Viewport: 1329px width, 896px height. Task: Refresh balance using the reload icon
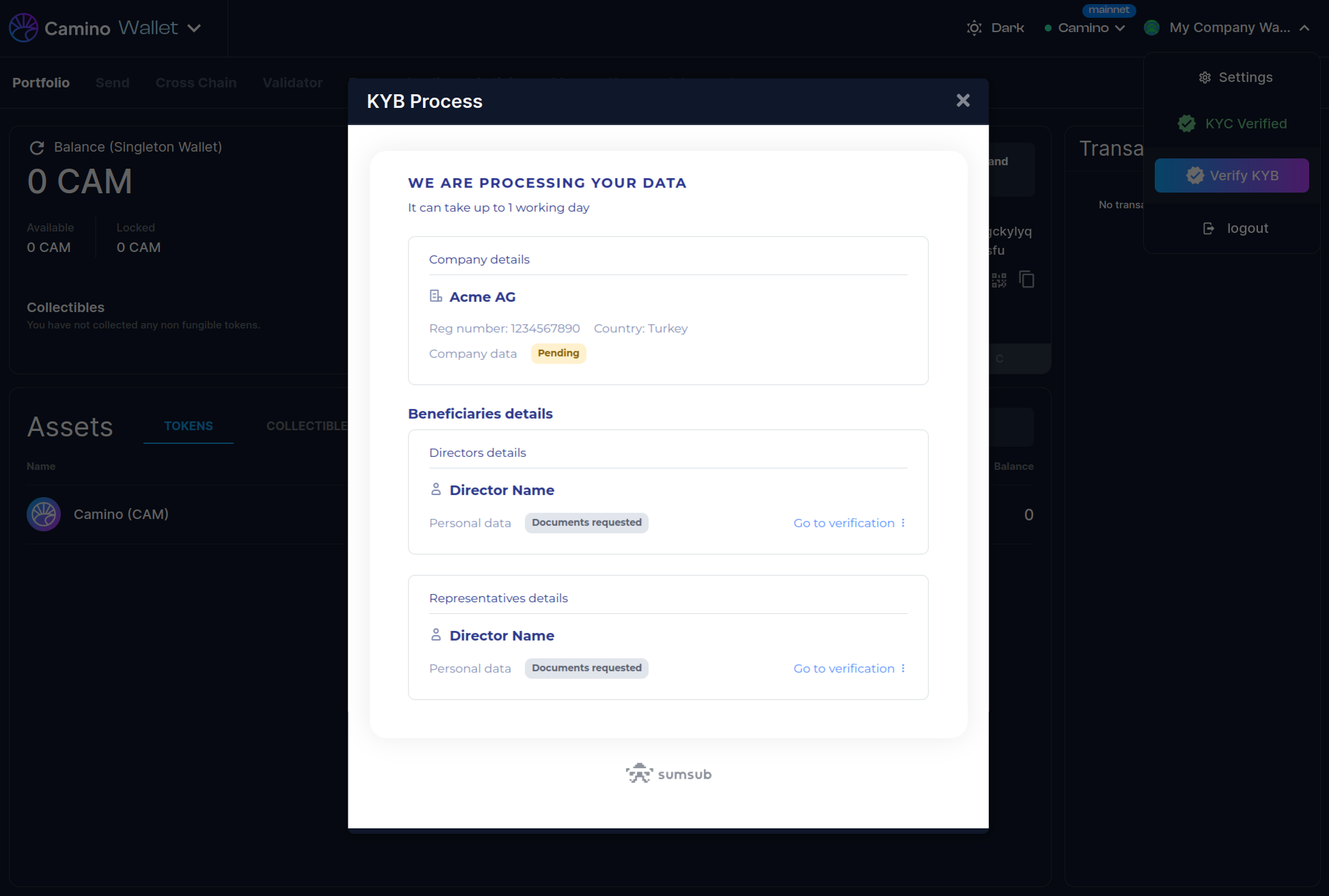[37, 148]
